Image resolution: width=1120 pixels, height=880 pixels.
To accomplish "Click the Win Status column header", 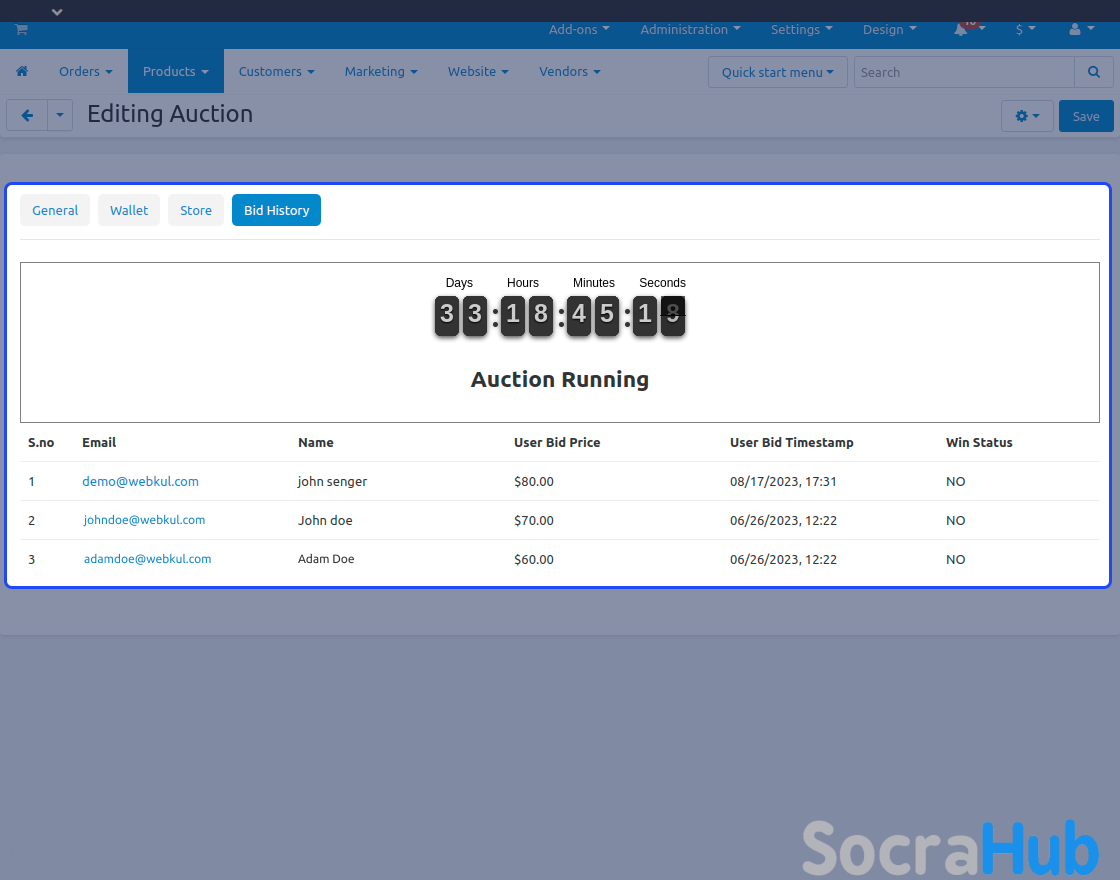I will point(979,442).
